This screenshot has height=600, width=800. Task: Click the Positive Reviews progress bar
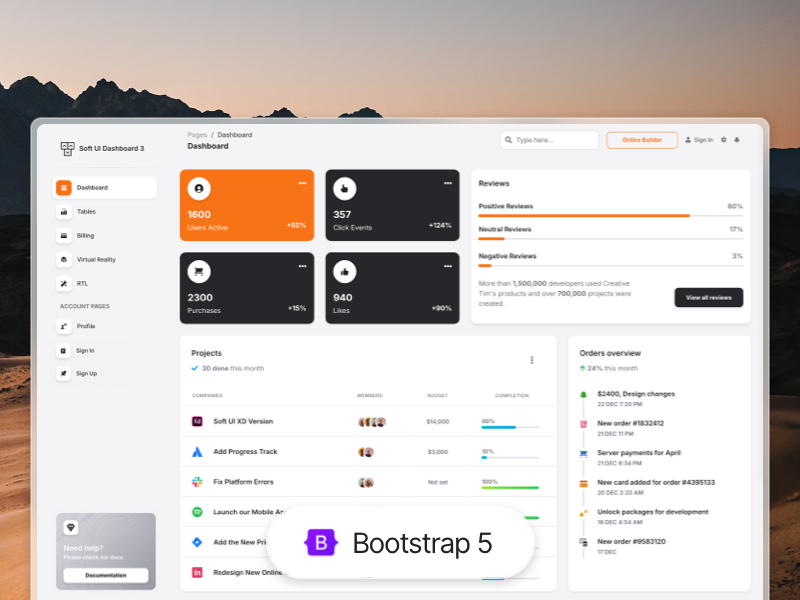[x=613, y=214]
